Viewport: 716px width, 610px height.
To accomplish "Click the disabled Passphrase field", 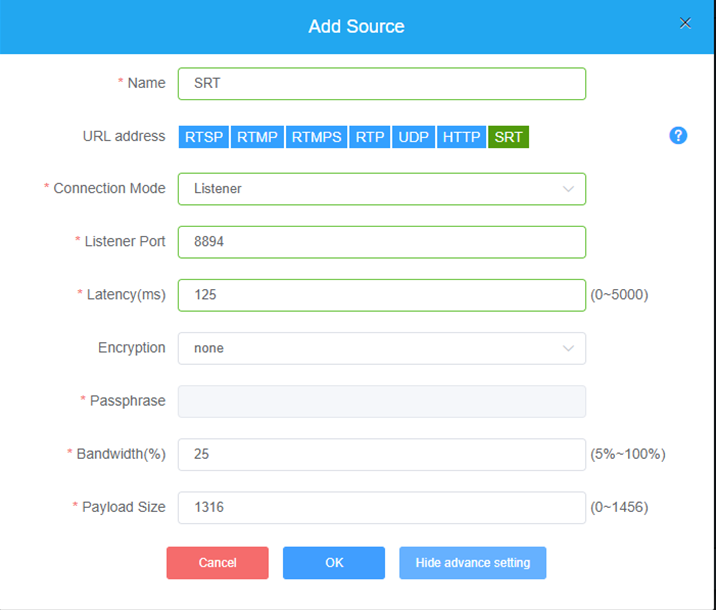I will [382, 401].
